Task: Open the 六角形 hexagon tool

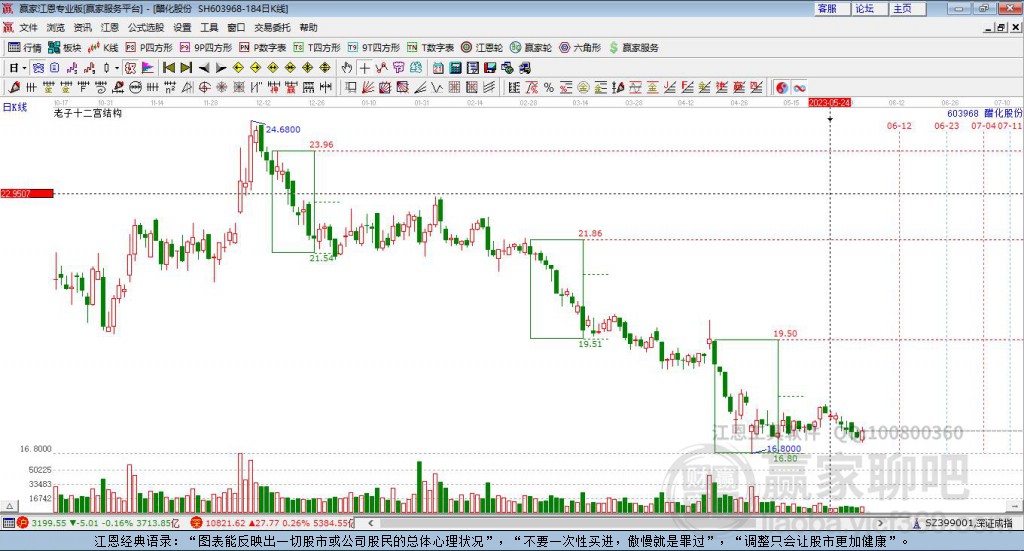Action: [x=580, y=48]
